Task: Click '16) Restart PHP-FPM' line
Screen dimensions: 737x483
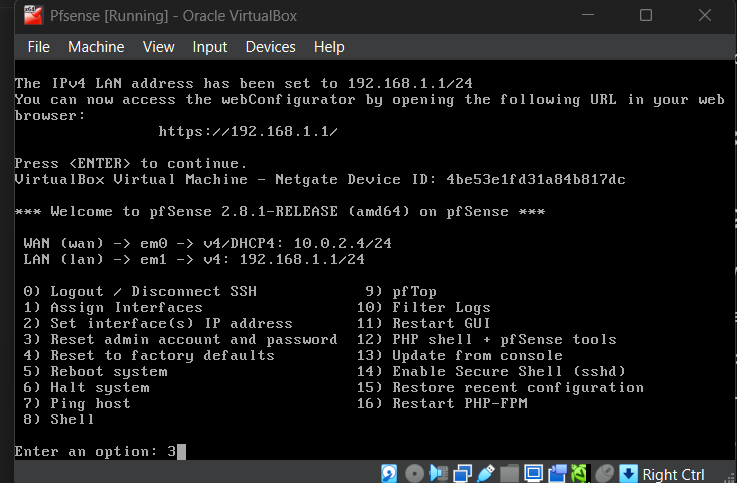Action: 442,403
